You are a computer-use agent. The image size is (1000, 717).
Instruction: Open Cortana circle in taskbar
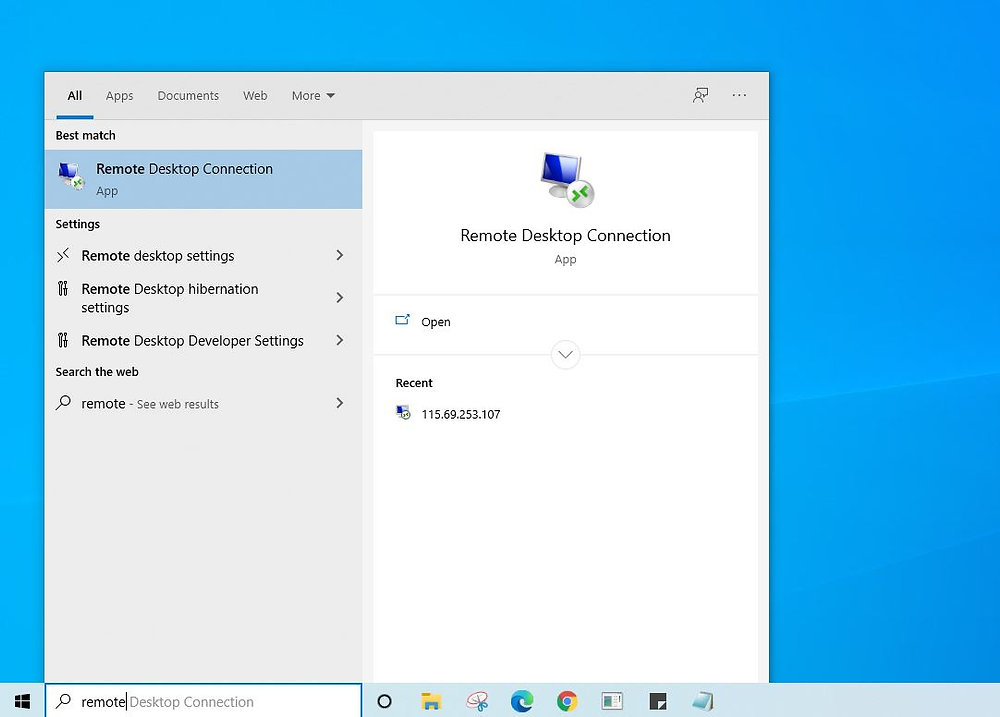pos(385,702)
